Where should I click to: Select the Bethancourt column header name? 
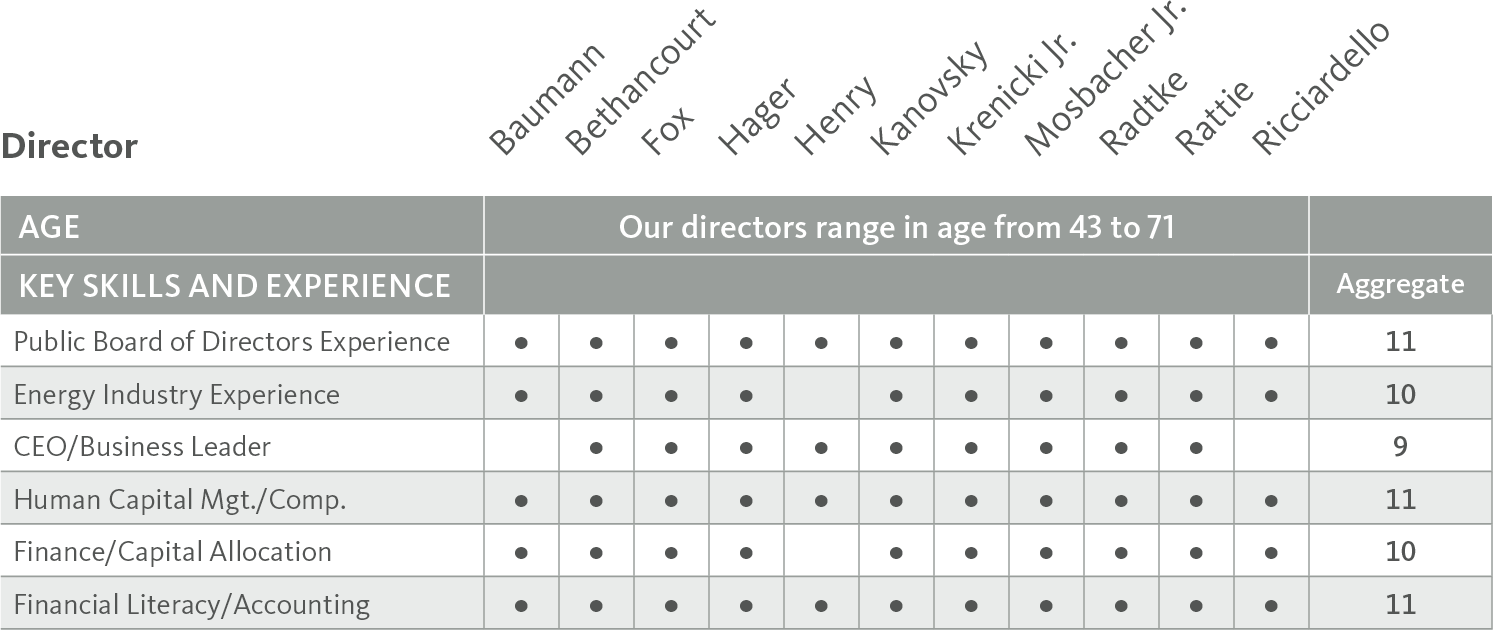[x=639, y=83]
